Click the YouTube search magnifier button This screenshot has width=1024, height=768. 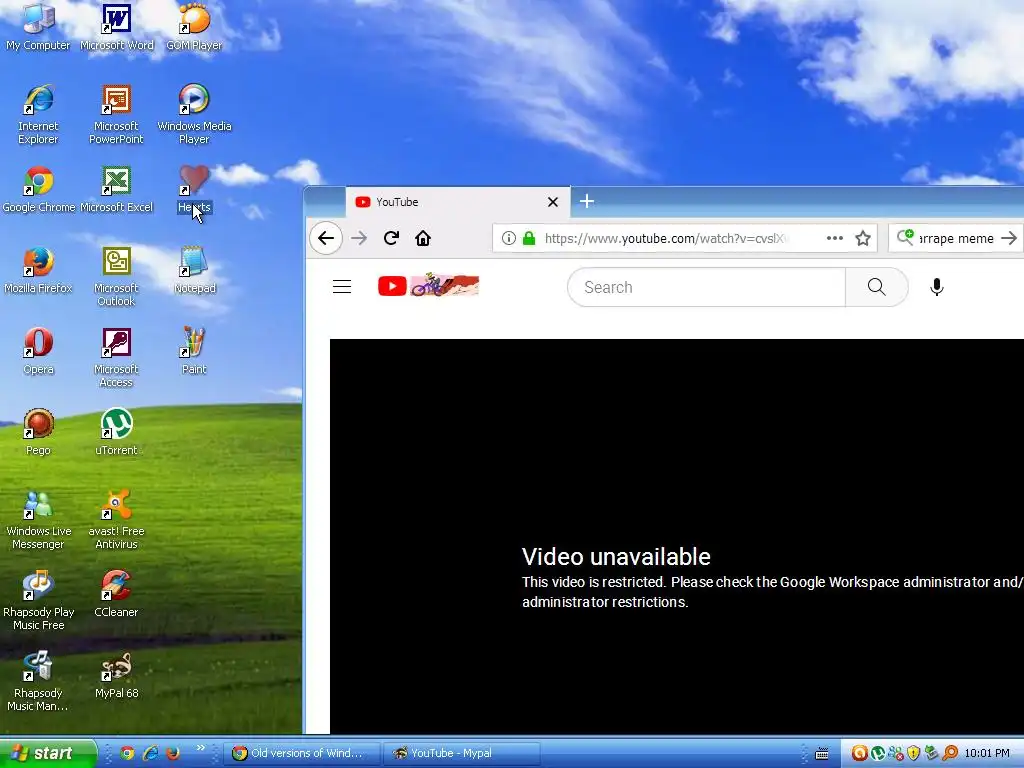click(x=876, y=287)
